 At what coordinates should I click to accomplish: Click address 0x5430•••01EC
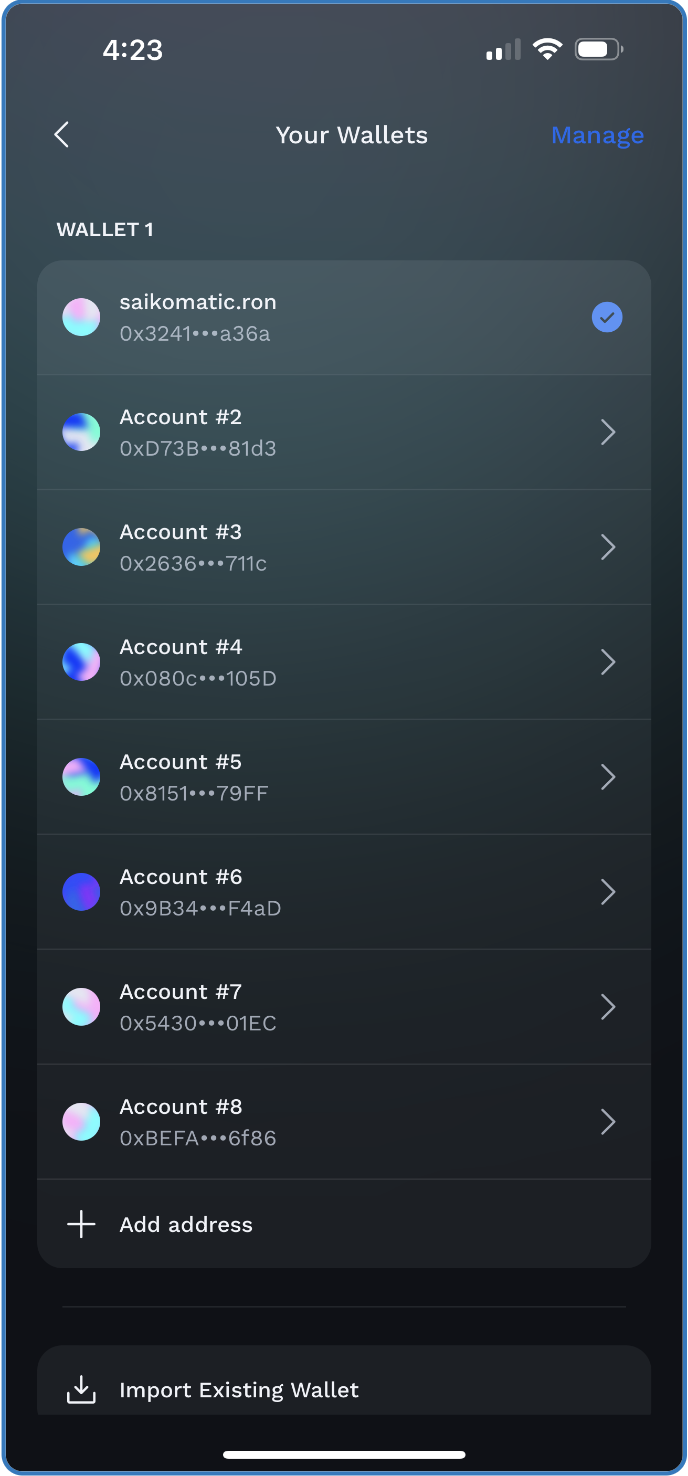[198, 1024]
